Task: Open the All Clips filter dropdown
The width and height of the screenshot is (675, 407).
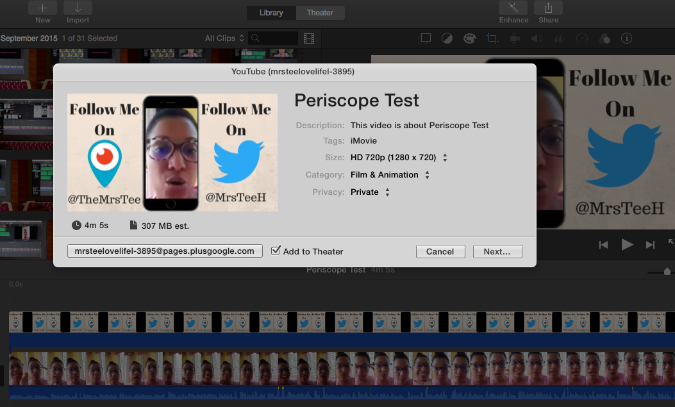Action: point(224,38)
